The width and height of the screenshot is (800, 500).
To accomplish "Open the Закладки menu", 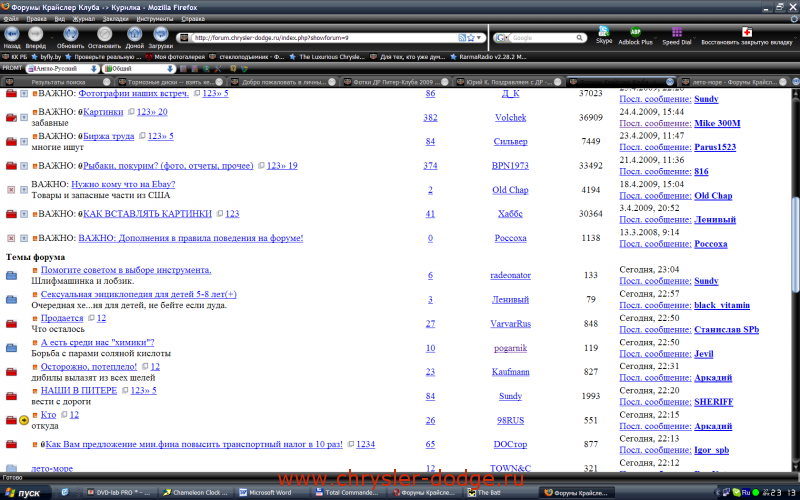I will [x=115, y=19].
